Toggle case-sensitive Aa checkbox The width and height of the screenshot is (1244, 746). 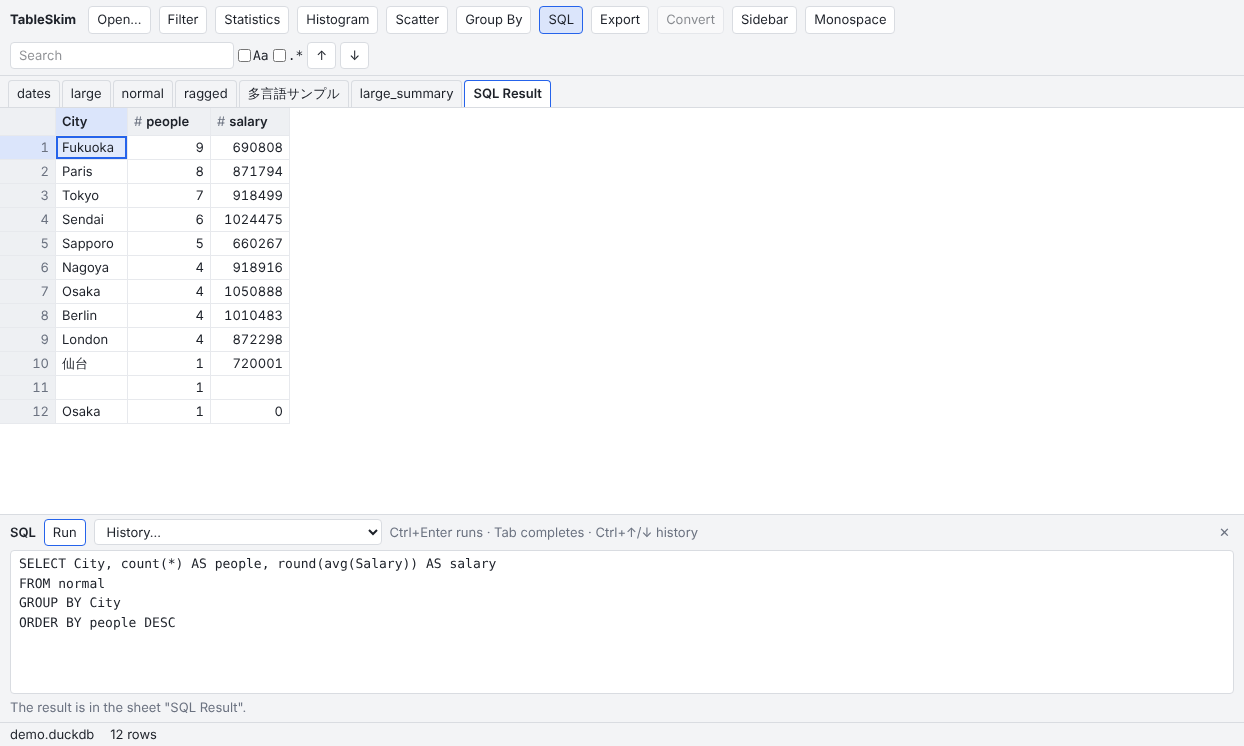(244, 56)
